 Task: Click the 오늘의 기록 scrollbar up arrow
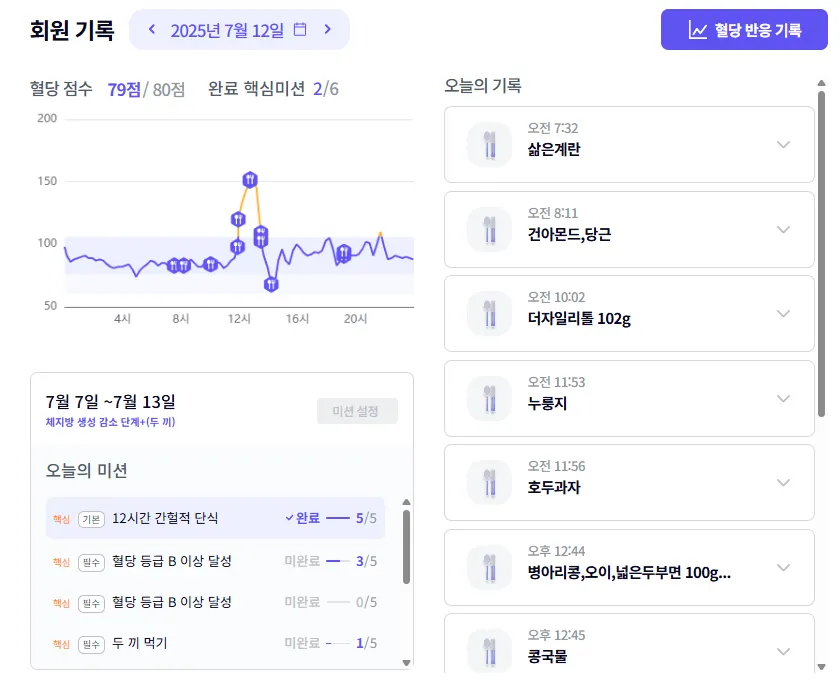tap(822, 85)
